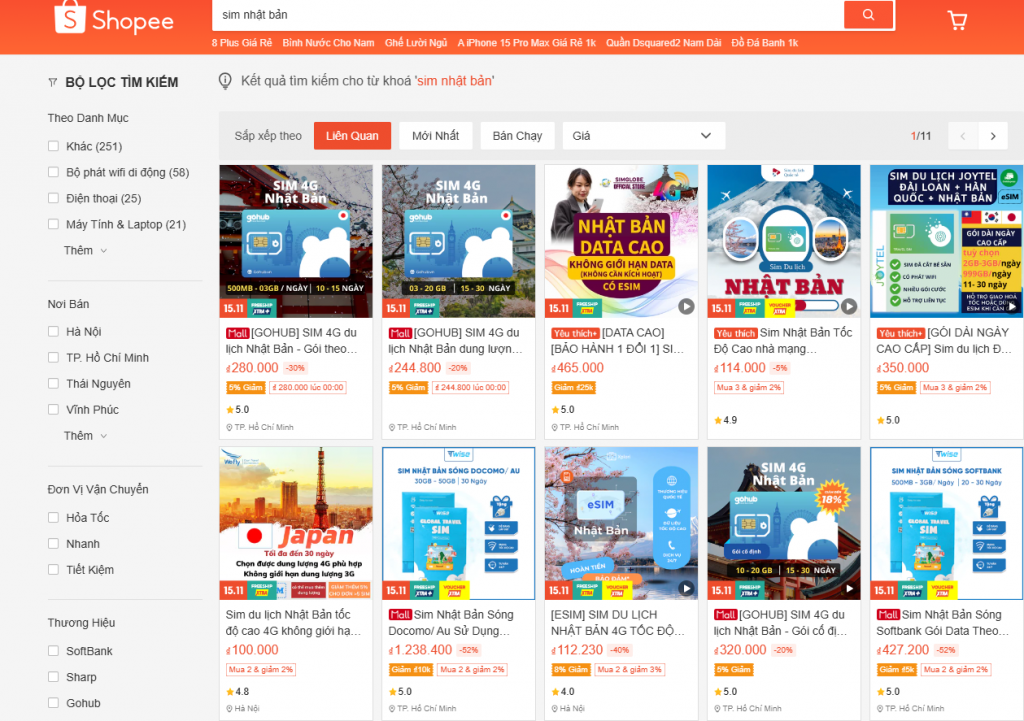Open the Giá price sort dropdown
This screenshot has width=1024, height=721.
pos(644,136)
